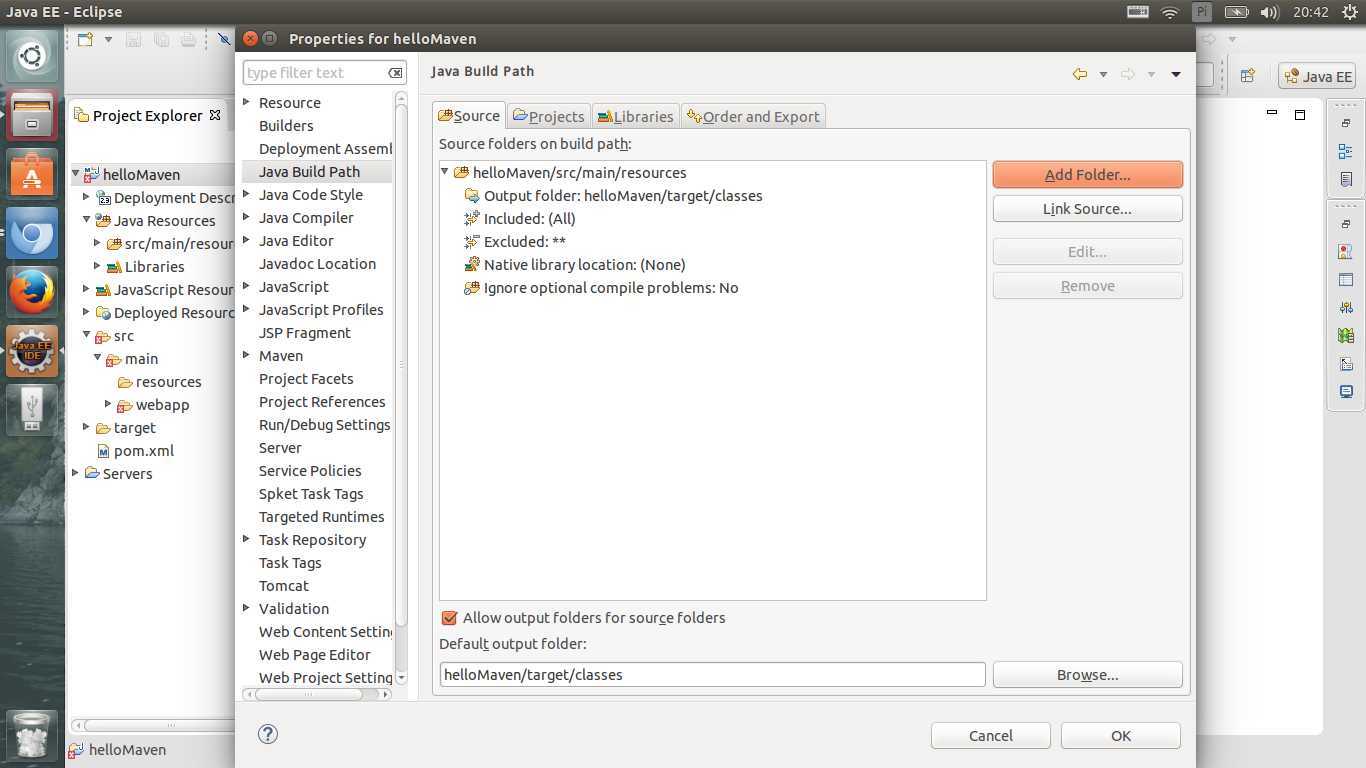
Task: Launch Ubuntu Software Center from launcher
Action: point(31,174)
